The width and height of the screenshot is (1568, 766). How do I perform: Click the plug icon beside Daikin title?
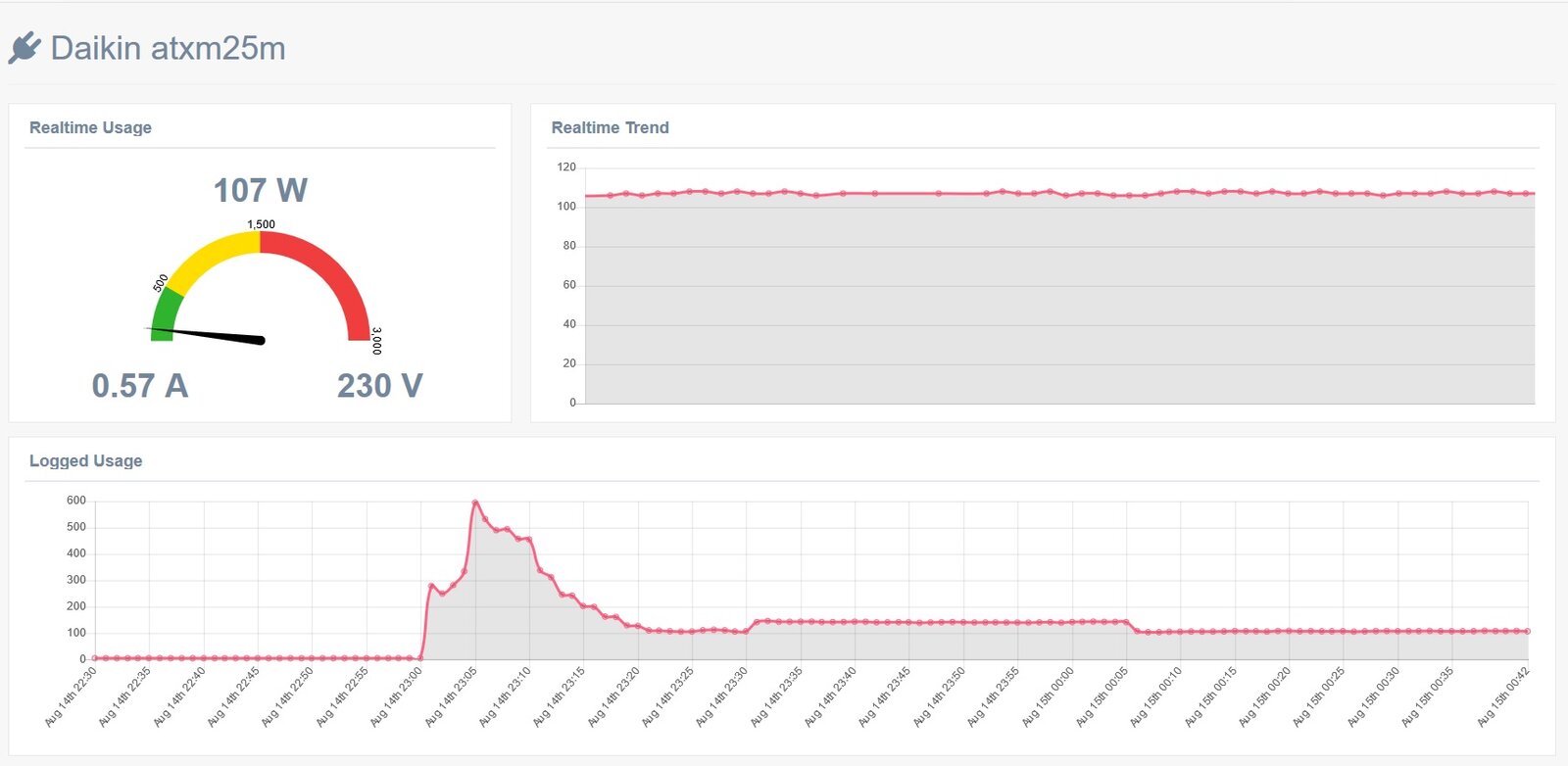[24, 48]
